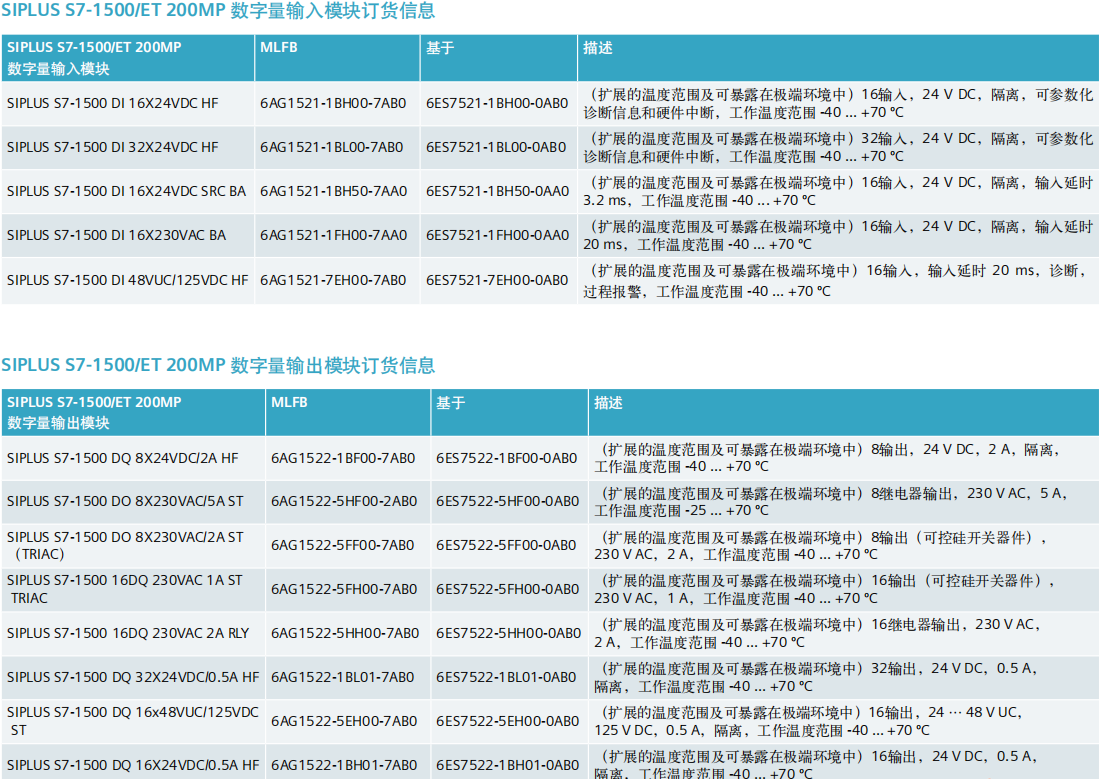Click the product name DO 8X230VAC/2A ST (TRIAC)
The image size is (1099, 779).
125,546
